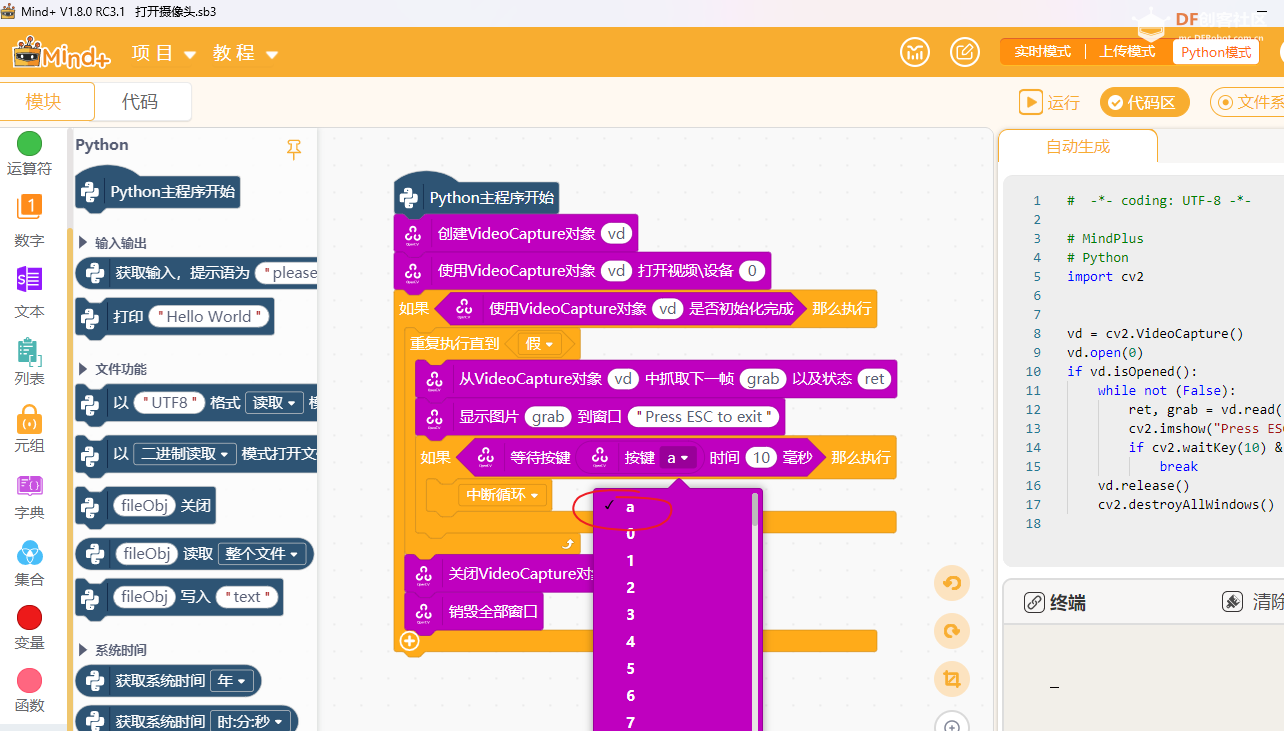Image resolution: width=1284 pixels, height=731 pixels.
Task: Open the 变量 variables category
Action: point(29,628)
